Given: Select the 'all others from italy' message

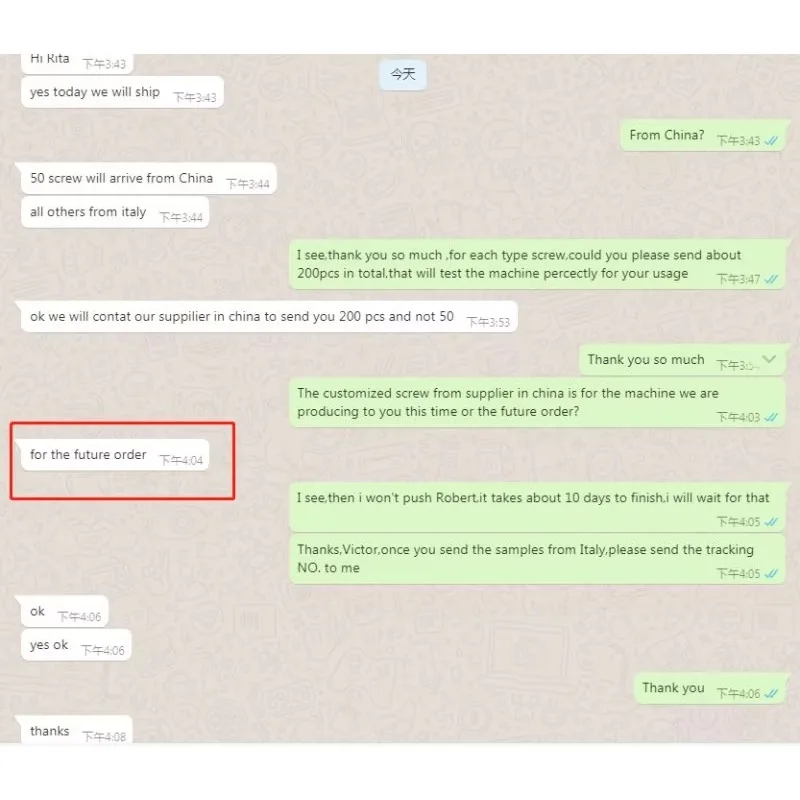Looking at the screenshot, I should coord(115,212).
